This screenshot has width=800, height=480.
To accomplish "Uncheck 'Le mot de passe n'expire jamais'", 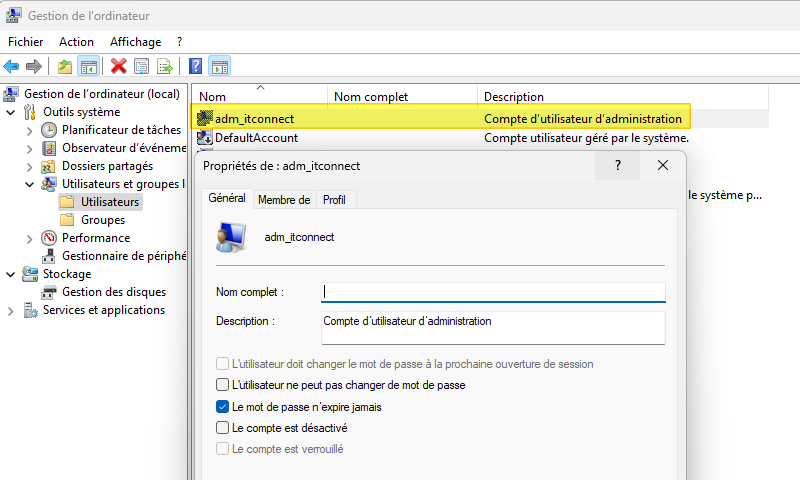I will [x=222, y=407].
